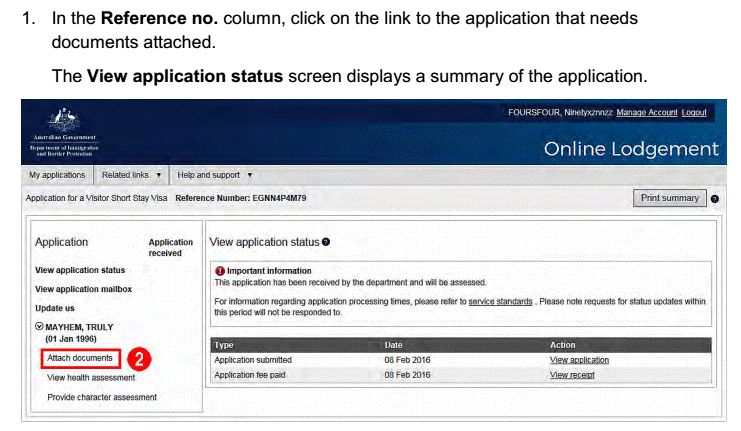Click the Logout link
The image size is (741, 431).
pyautogui.click(x=694, y=112)
